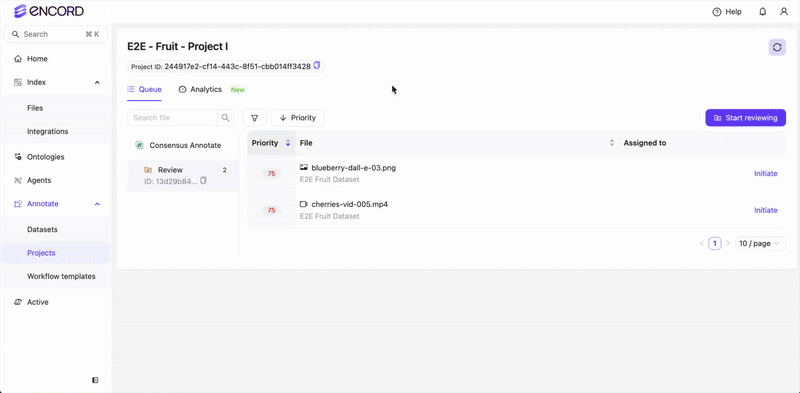Viewport: 800px width, 393px height.
Task: Collapse the Index section chevron
Action: (x=97, y=82)
